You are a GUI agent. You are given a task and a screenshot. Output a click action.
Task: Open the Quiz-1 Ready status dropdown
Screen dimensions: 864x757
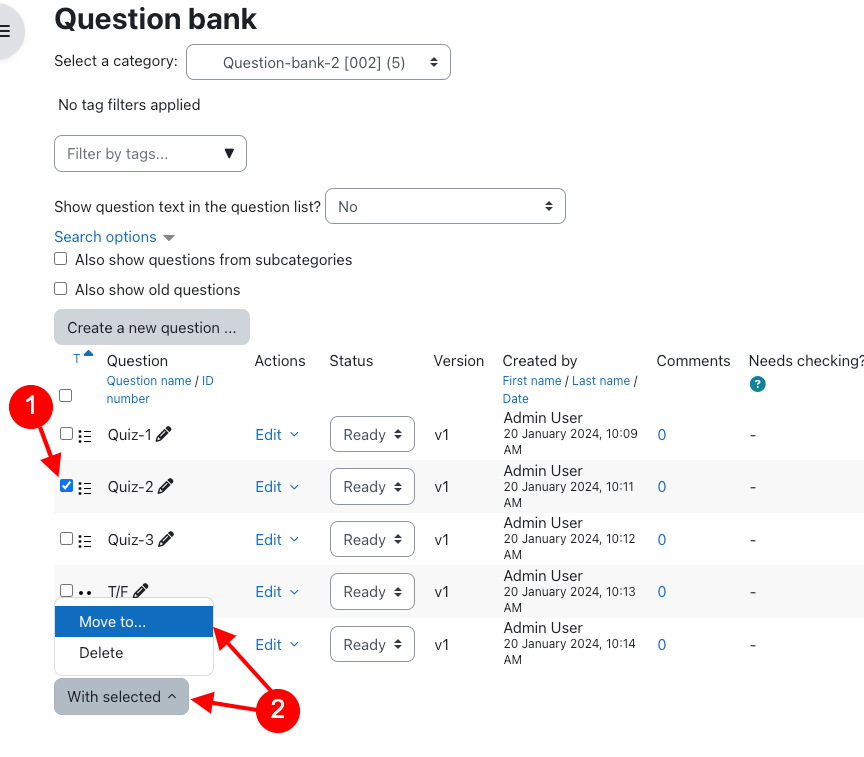click(x=372, y=434)
